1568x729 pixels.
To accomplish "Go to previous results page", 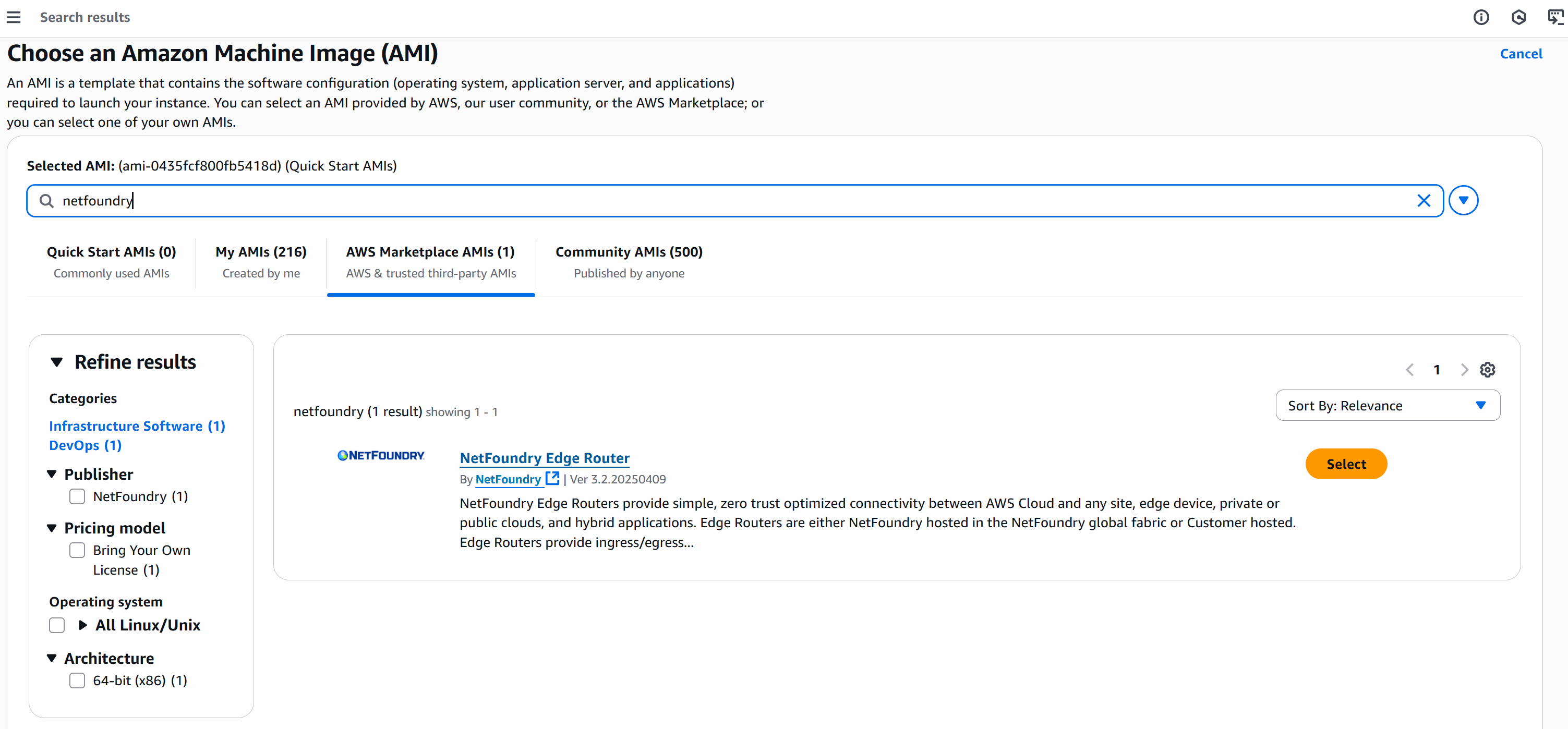I will 1410,369.
